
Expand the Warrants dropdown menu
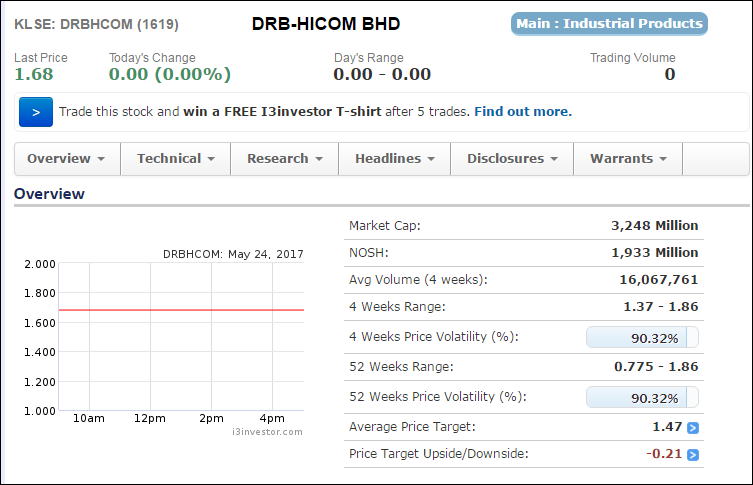(x=628, y=159)
